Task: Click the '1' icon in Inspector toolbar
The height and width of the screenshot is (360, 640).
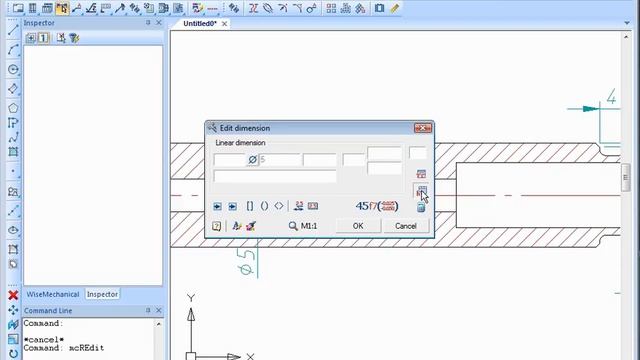Action: pos(43,38)
